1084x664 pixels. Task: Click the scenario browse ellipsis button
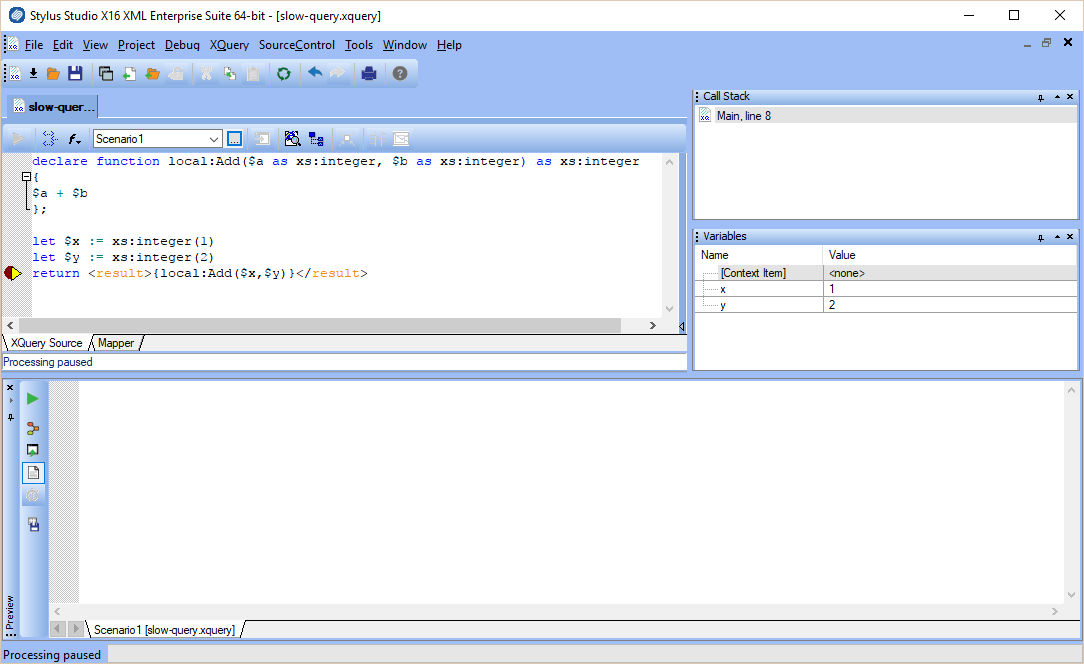click(235, 139)
